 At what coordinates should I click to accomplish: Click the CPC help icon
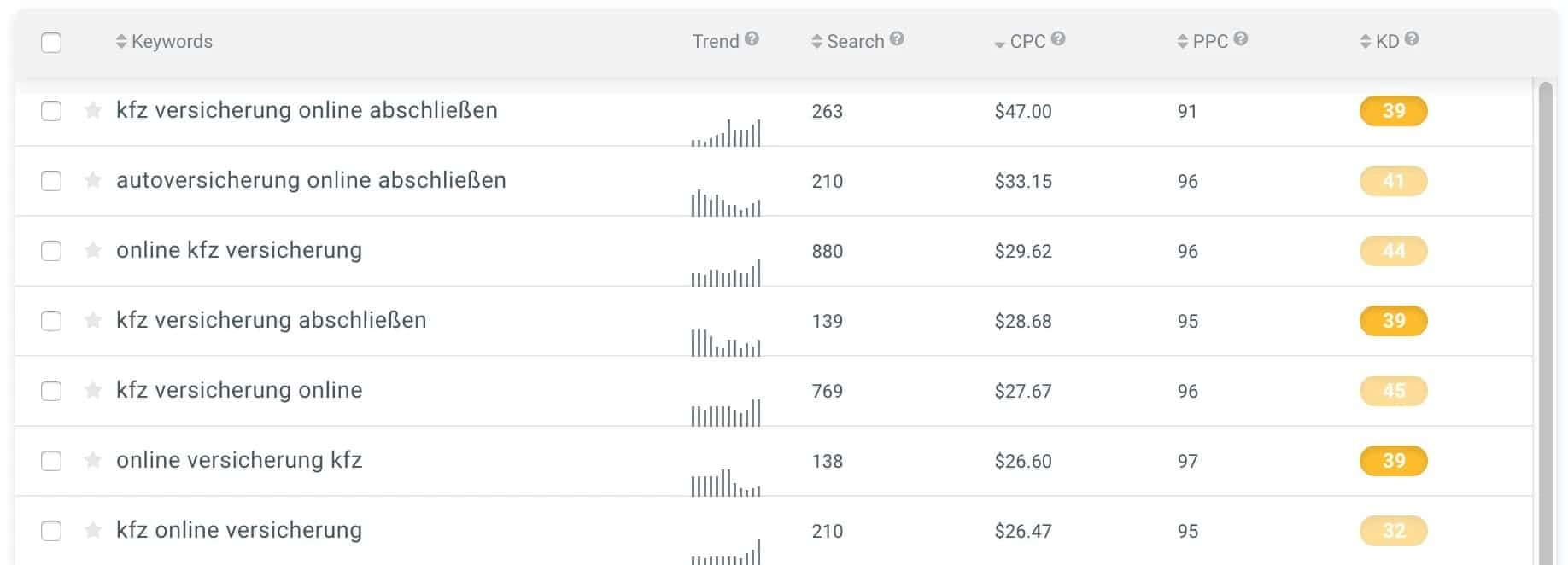pyautogui.click(x=1059, y=37)
